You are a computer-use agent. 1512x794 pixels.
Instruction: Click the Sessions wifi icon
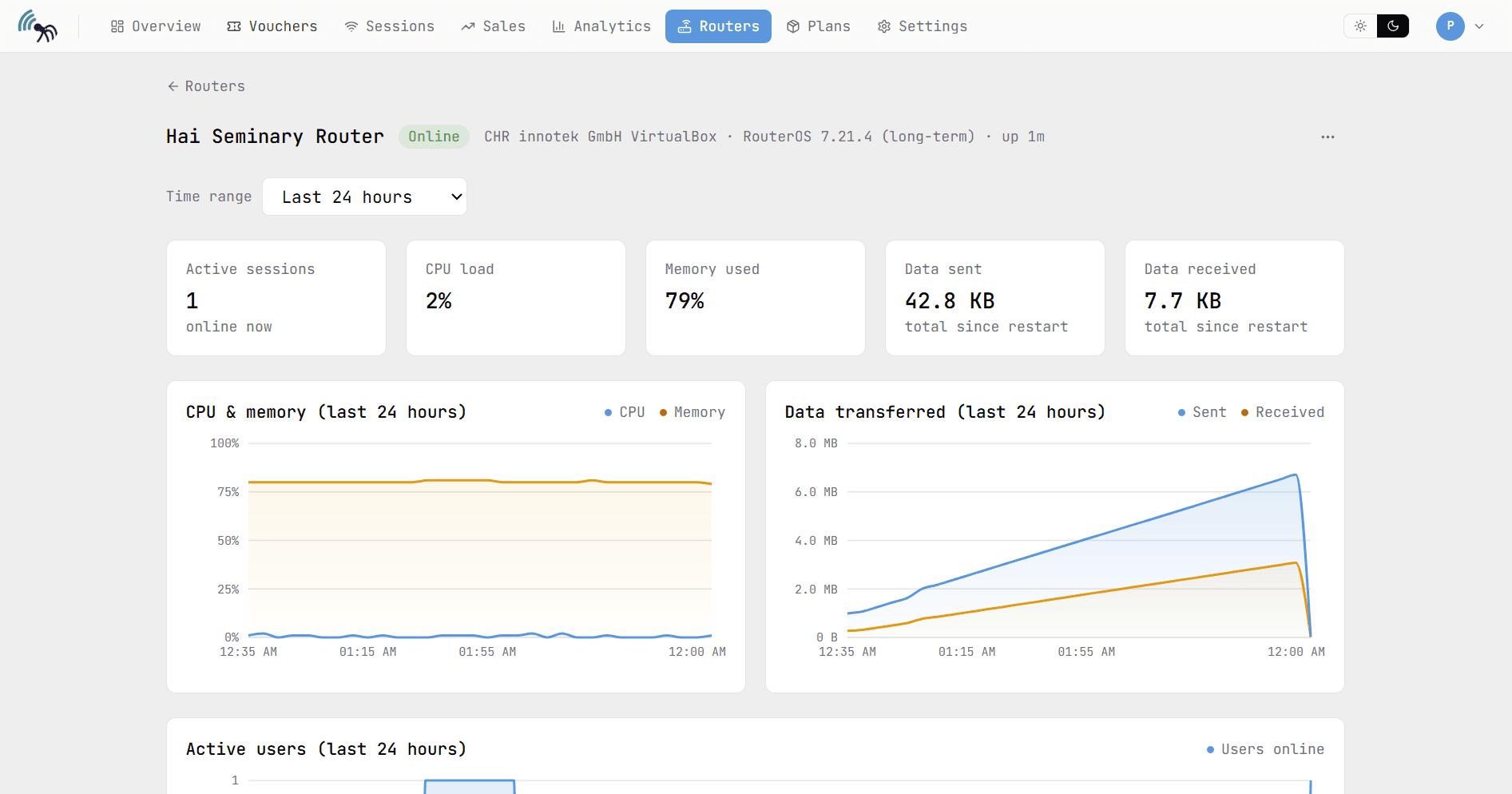click(351, 26)
